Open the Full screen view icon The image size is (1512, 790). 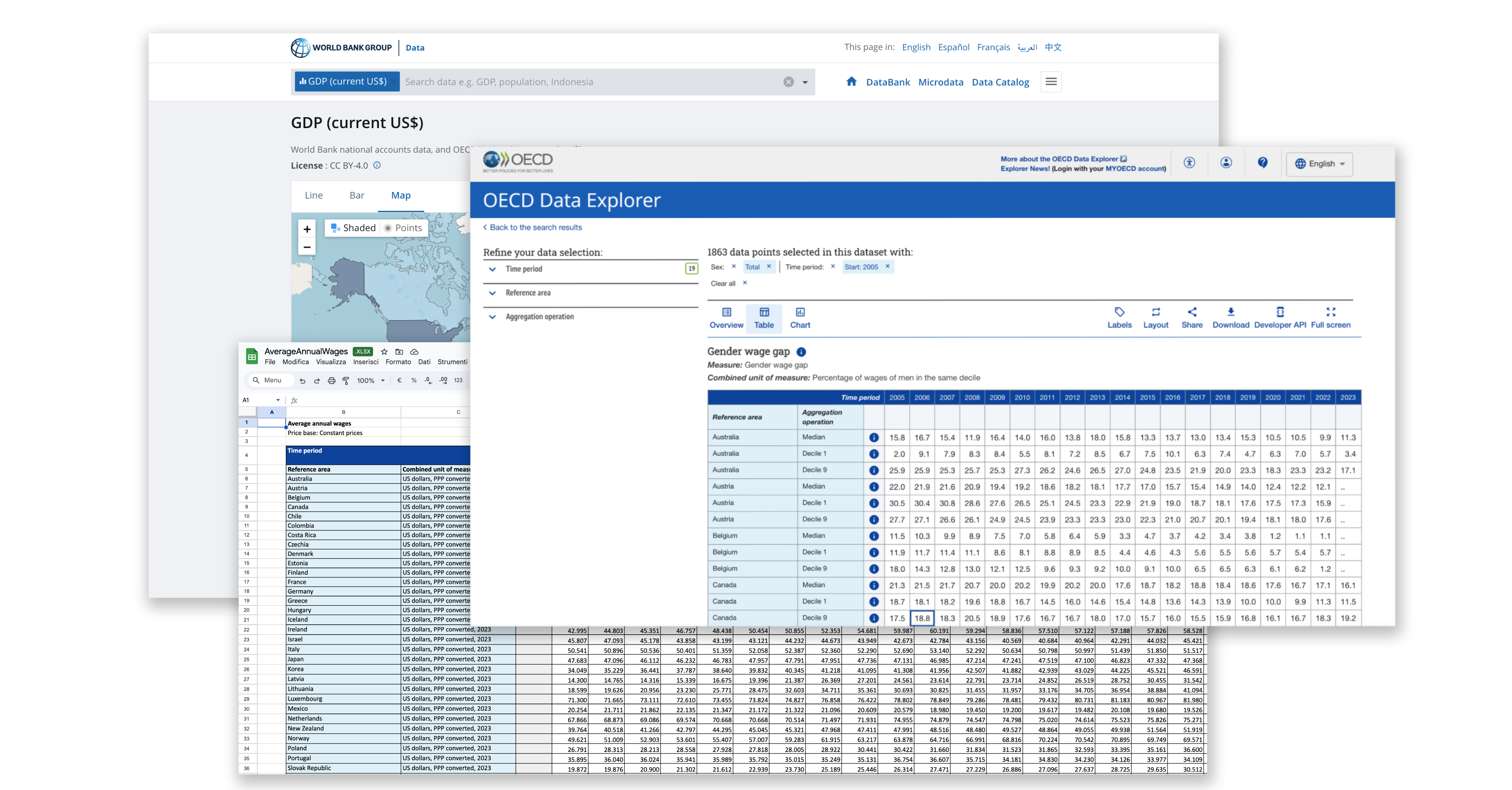pyautogui.click(x=1330, y=313)
